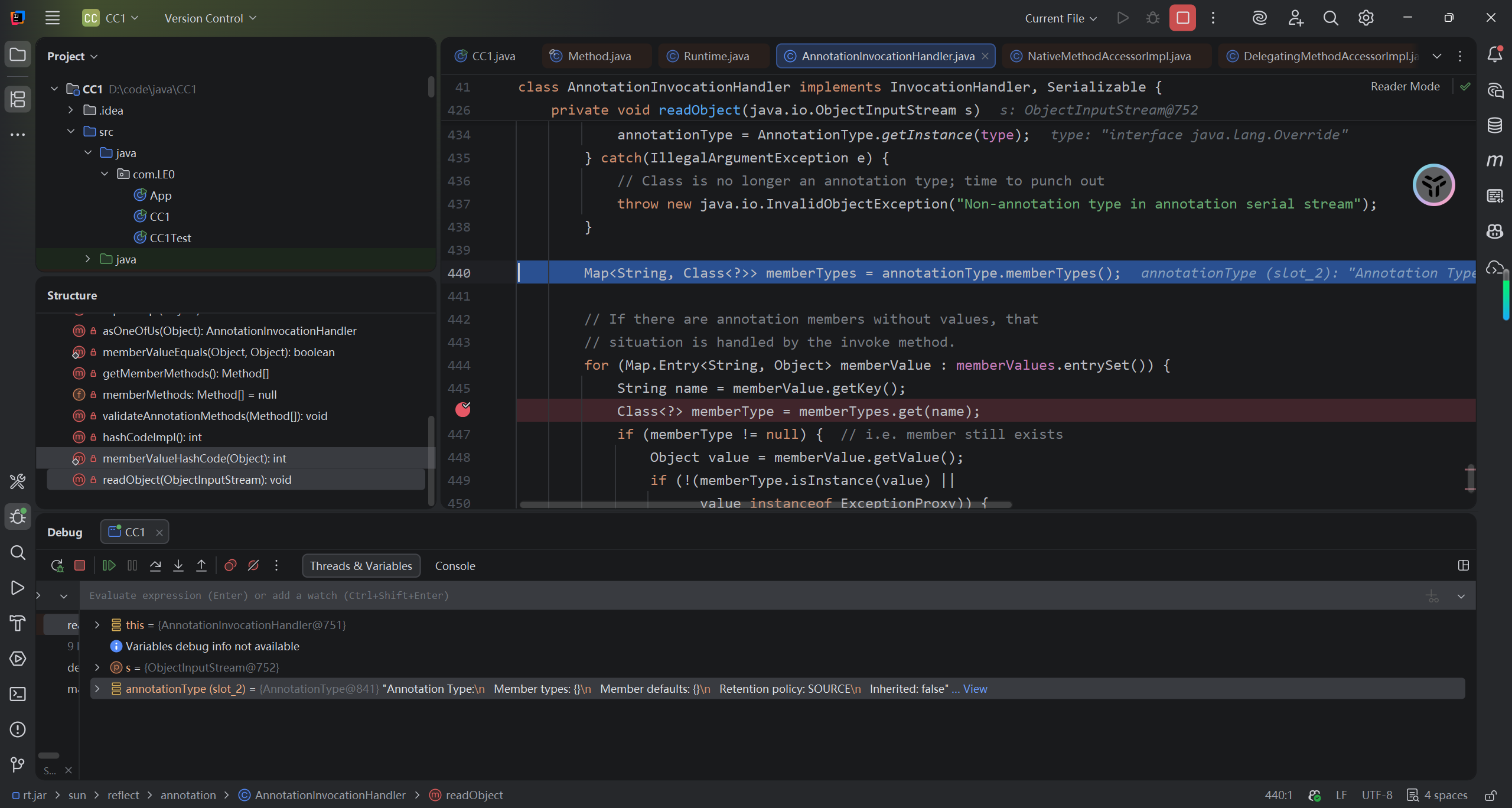Click Rerun CC1 debug icon
Image resolution: width=1512 pixels, height=808 pixels.
coord(57,565)
